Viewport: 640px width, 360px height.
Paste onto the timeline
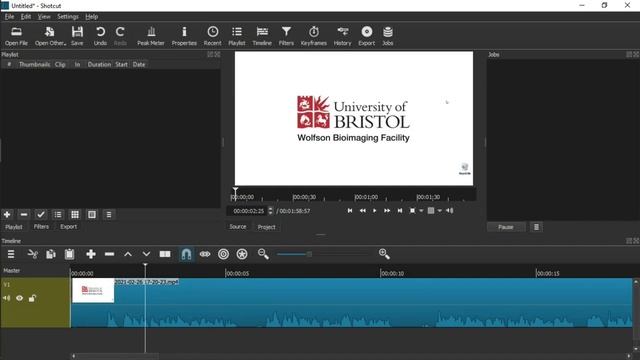pos(69,254)
